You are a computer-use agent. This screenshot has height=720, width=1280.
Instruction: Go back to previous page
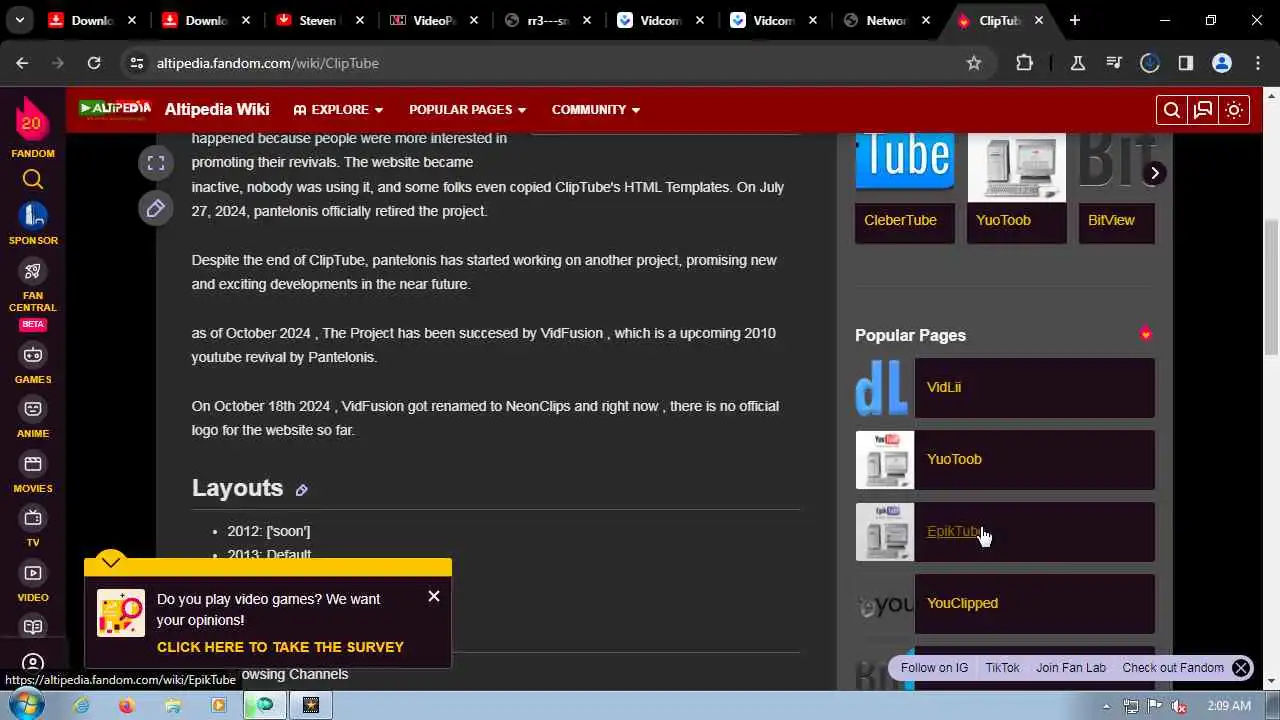click(22, 63)
